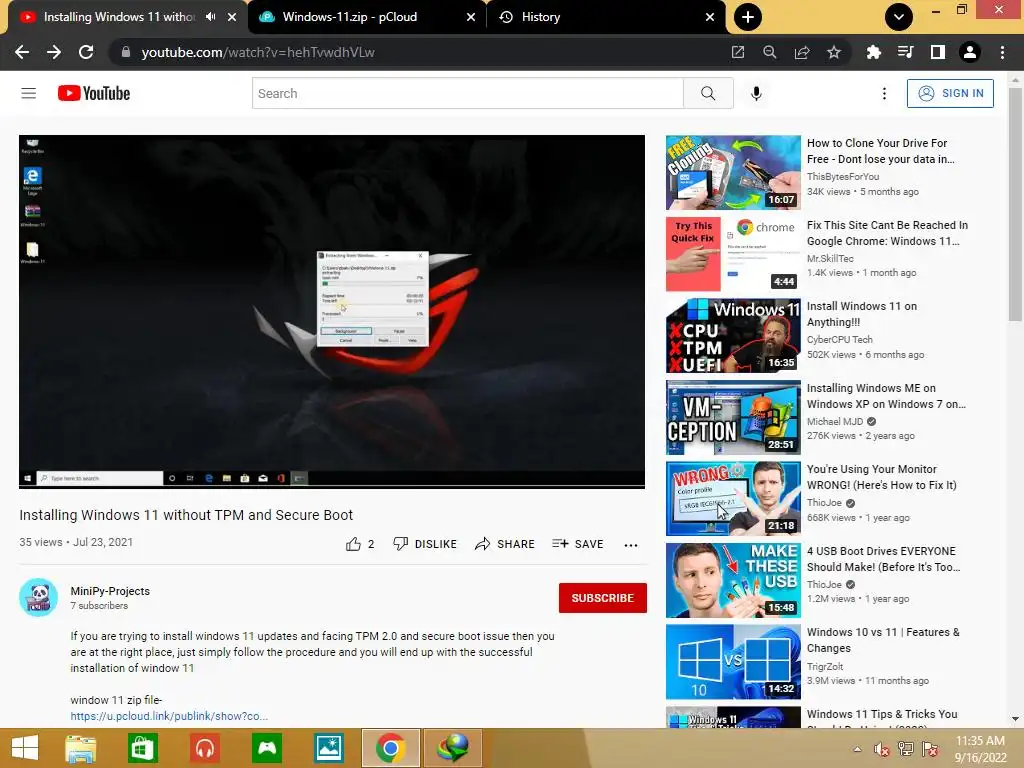The height and width of the screenshot is (768, 1024).
Task: Open the Extensions puzzle icon
Action: click(x=873, y=52)
